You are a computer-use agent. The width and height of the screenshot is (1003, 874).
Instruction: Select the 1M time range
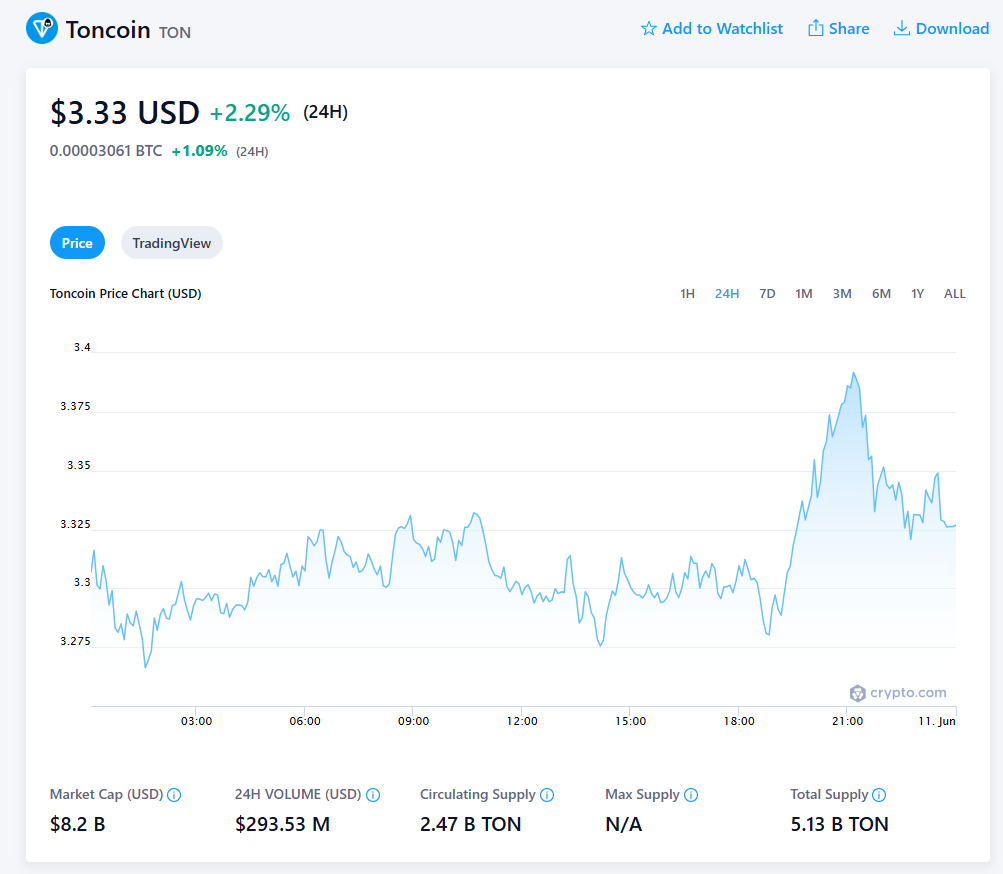pyautogui.click(x=803, y=294)
